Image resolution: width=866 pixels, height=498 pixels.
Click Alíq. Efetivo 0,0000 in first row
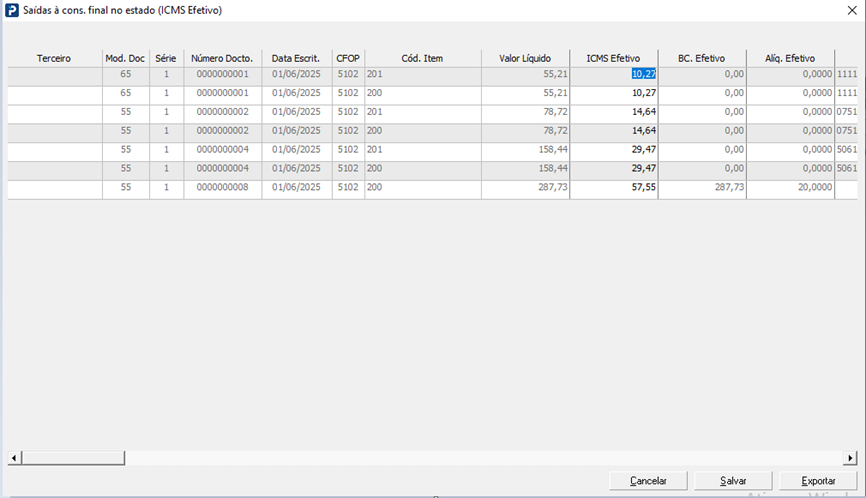(790, 75)
